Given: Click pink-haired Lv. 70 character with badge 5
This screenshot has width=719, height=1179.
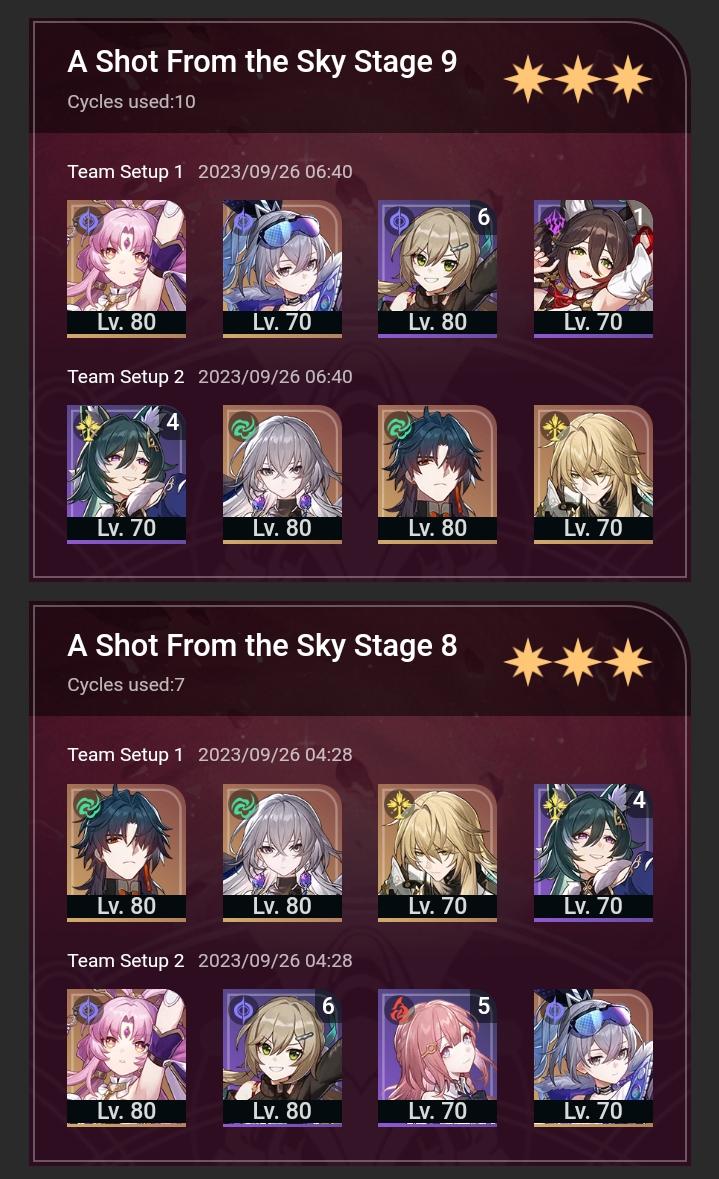Looking at the screenshot, I should coord(437,1058).
